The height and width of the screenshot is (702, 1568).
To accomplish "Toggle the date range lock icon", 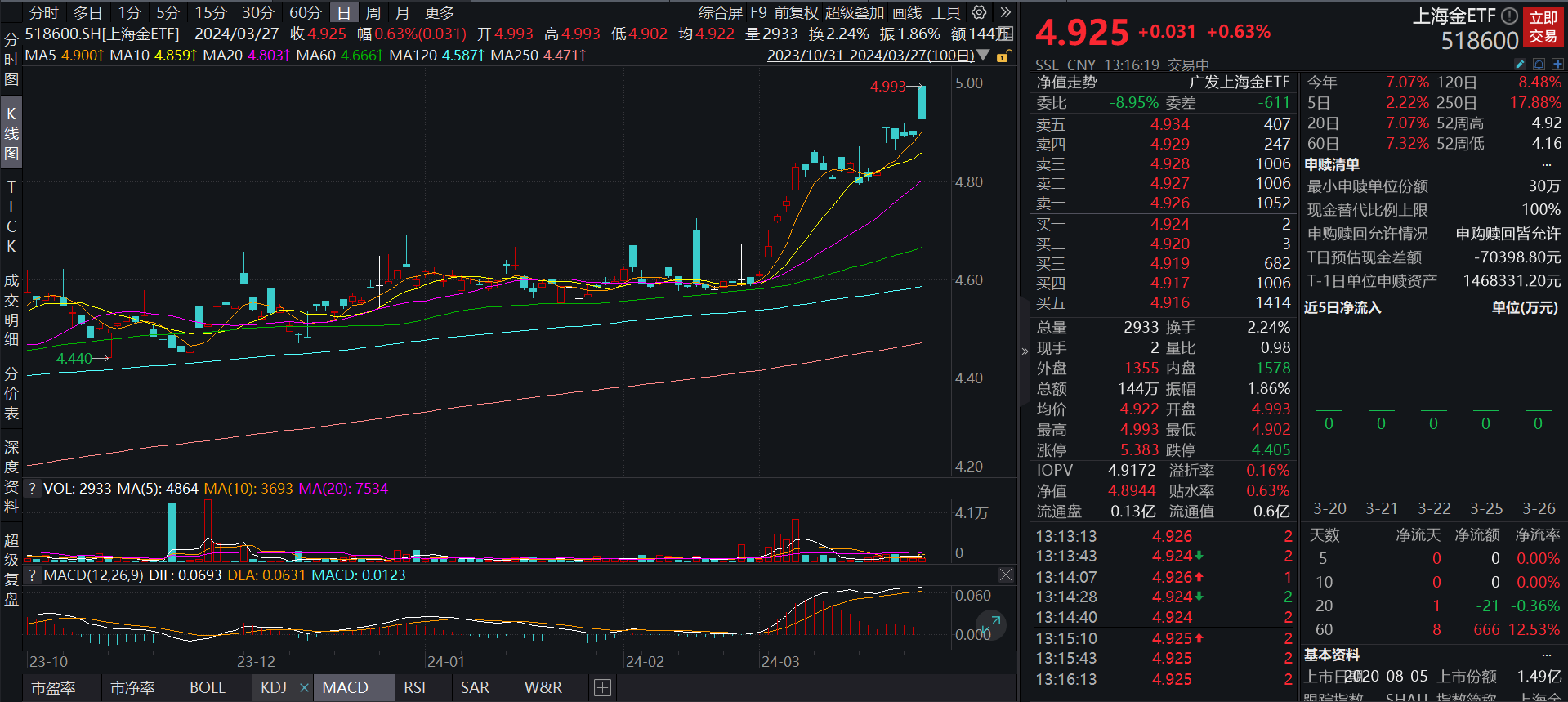I will pyautogui.click(x=1003, y=56).
